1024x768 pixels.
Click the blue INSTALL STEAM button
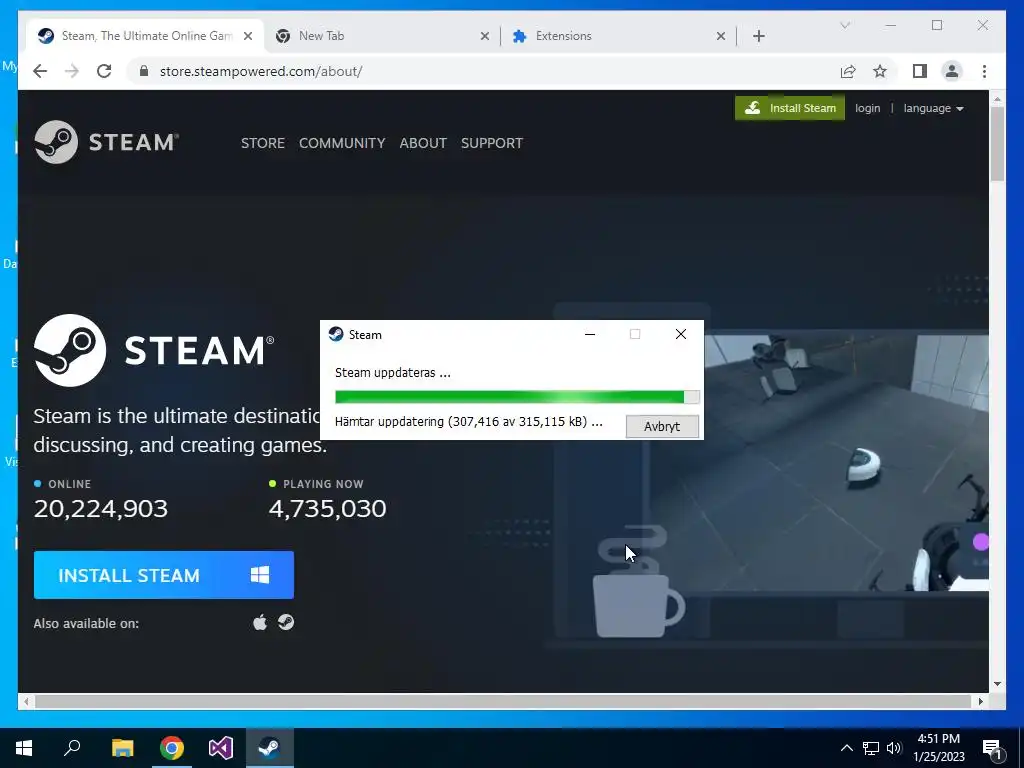(x=164, y=575)
